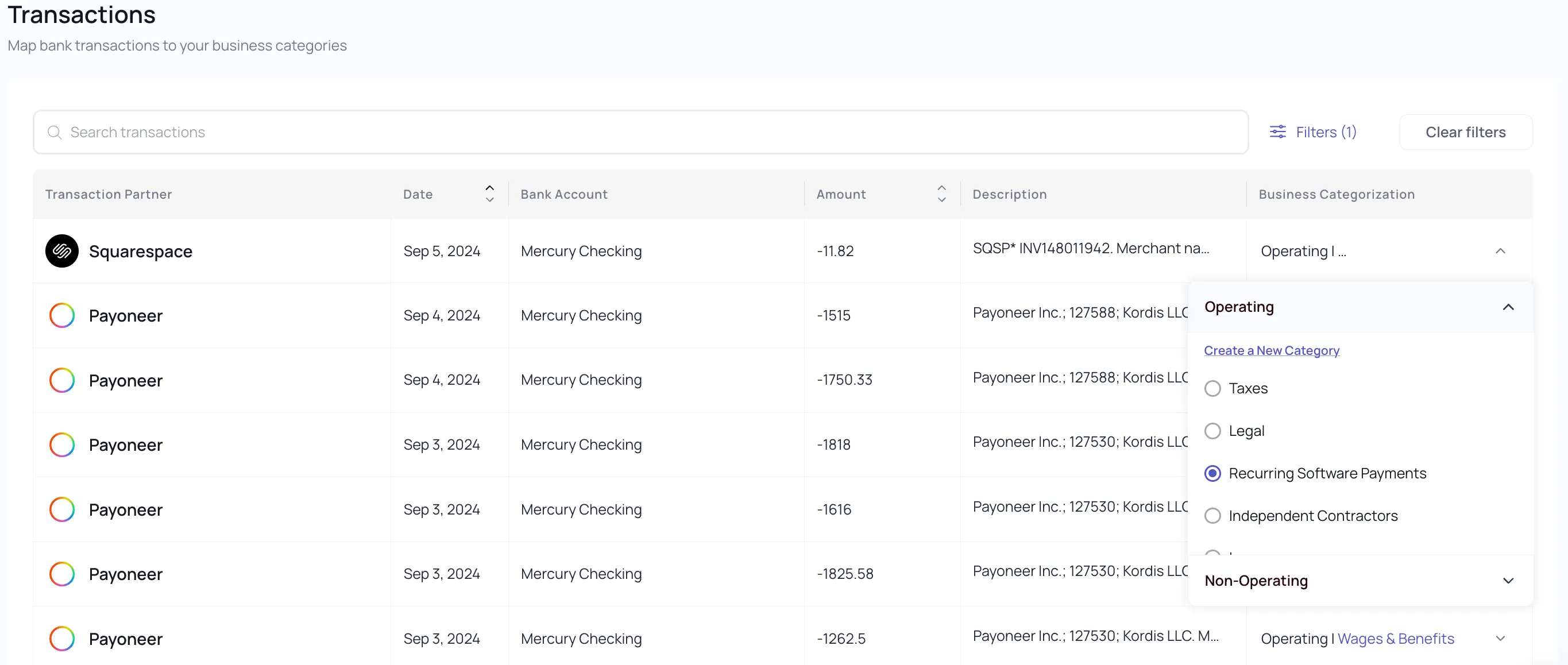
Task: Sort transactions by Date column arrows
Action: coord(489,194)
